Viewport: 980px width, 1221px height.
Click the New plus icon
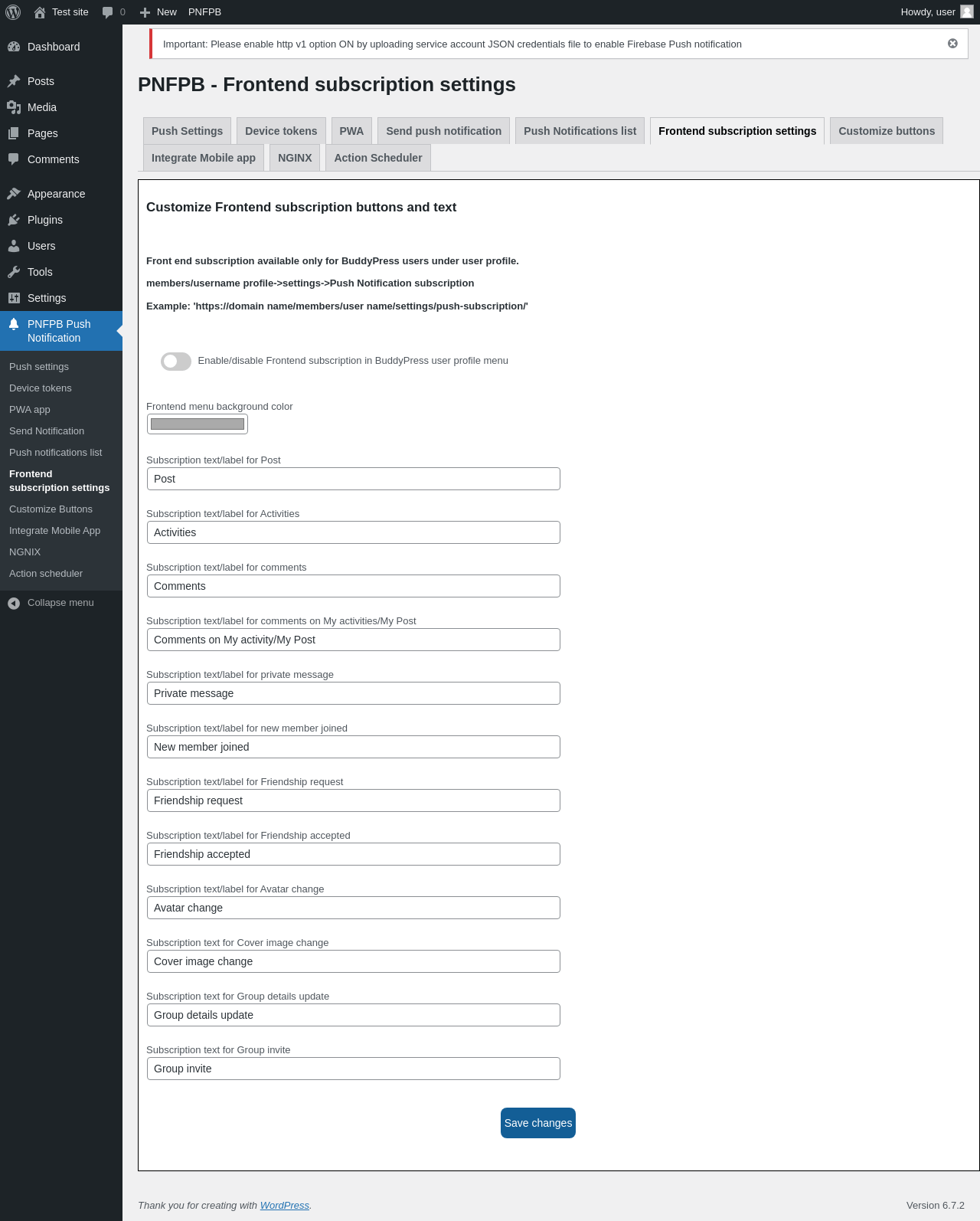[x=145, y=12]
